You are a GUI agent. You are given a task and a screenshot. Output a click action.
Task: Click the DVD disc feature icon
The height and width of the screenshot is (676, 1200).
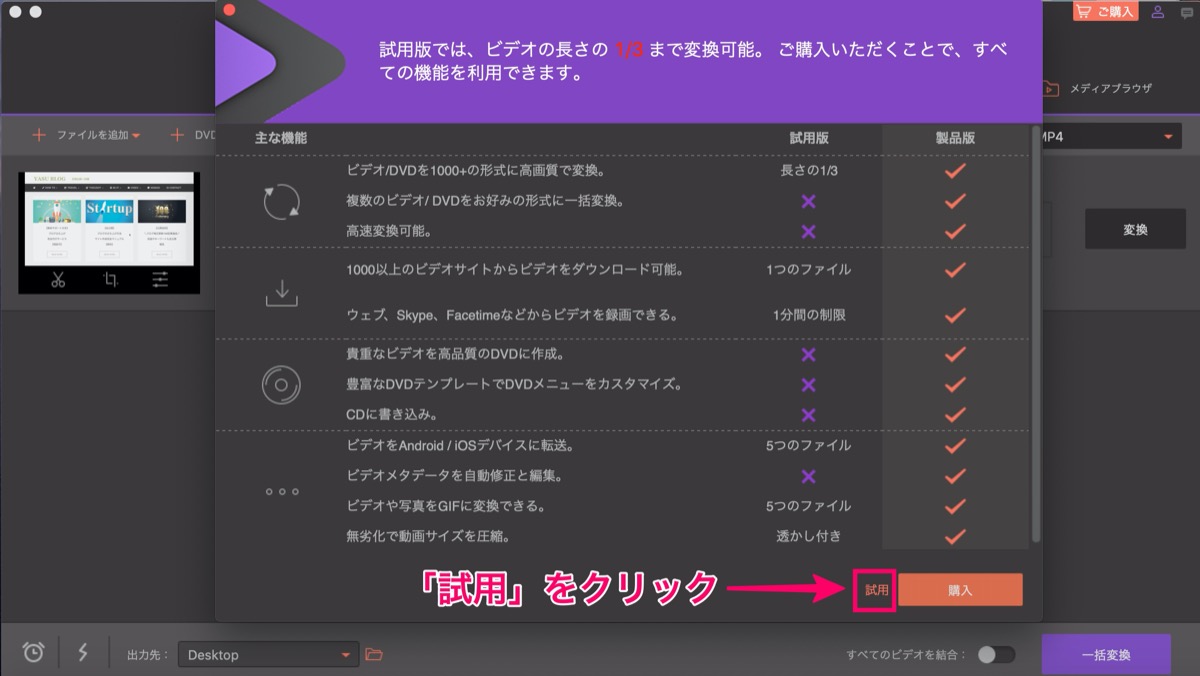[x=281, y=384]
